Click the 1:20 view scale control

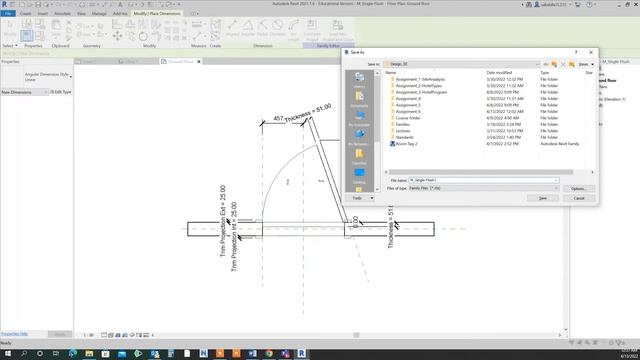point(88,335)
